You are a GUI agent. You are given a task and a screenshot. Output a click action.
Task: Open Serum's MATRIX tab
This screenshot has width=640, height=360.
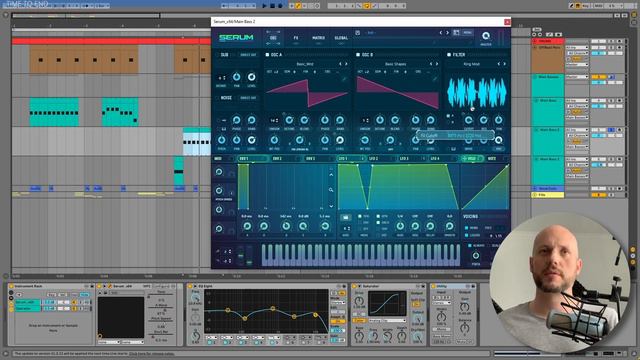click(318, 38)
